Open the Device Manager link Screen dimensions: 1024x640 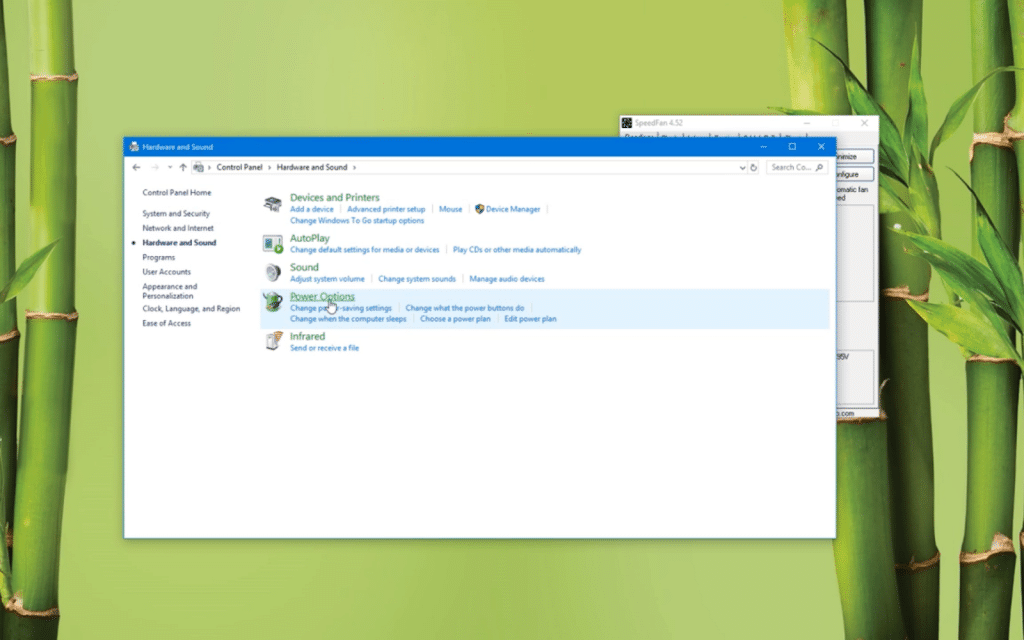point(512,209)
